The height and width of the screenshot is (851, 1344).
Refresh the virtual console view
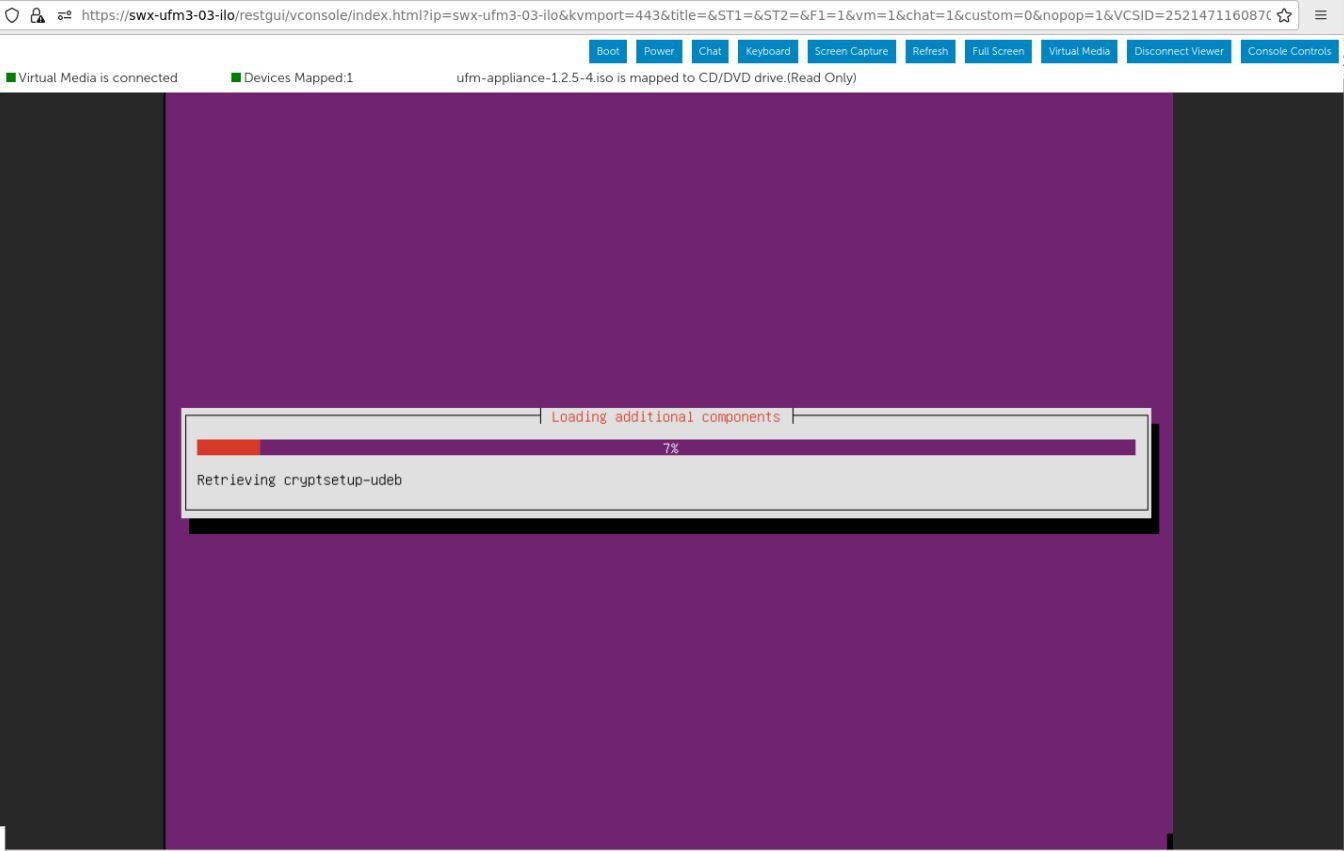click(x=929, y=51)
